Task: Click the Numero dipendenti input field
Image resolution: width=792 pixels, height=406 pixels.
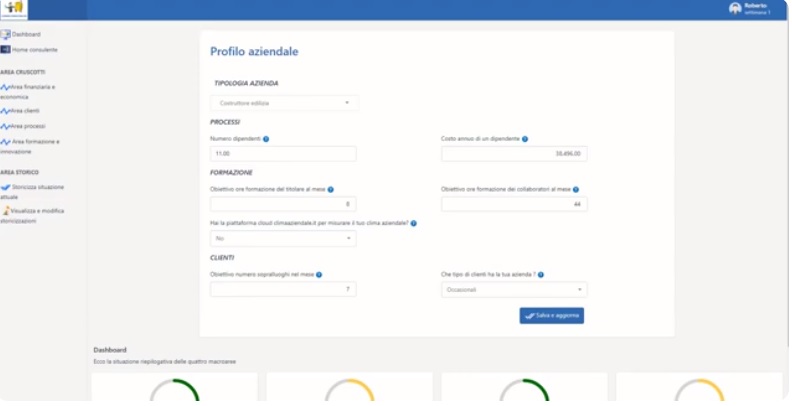Action: [x=283, y=154]
